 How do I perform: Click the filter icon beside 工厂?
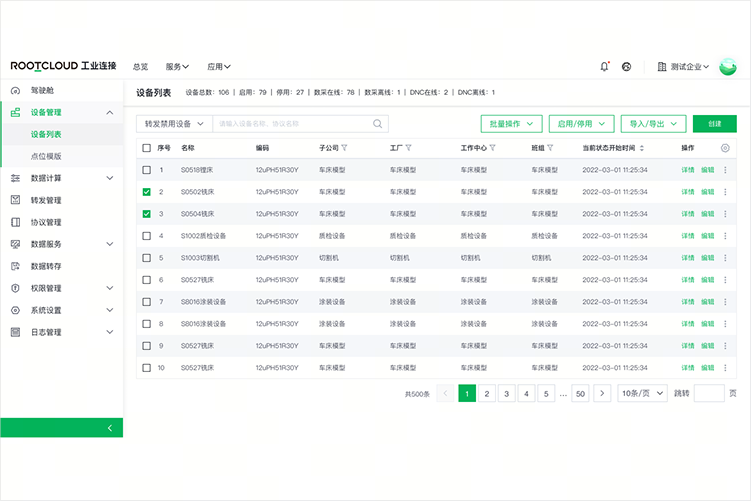point(408,148)
